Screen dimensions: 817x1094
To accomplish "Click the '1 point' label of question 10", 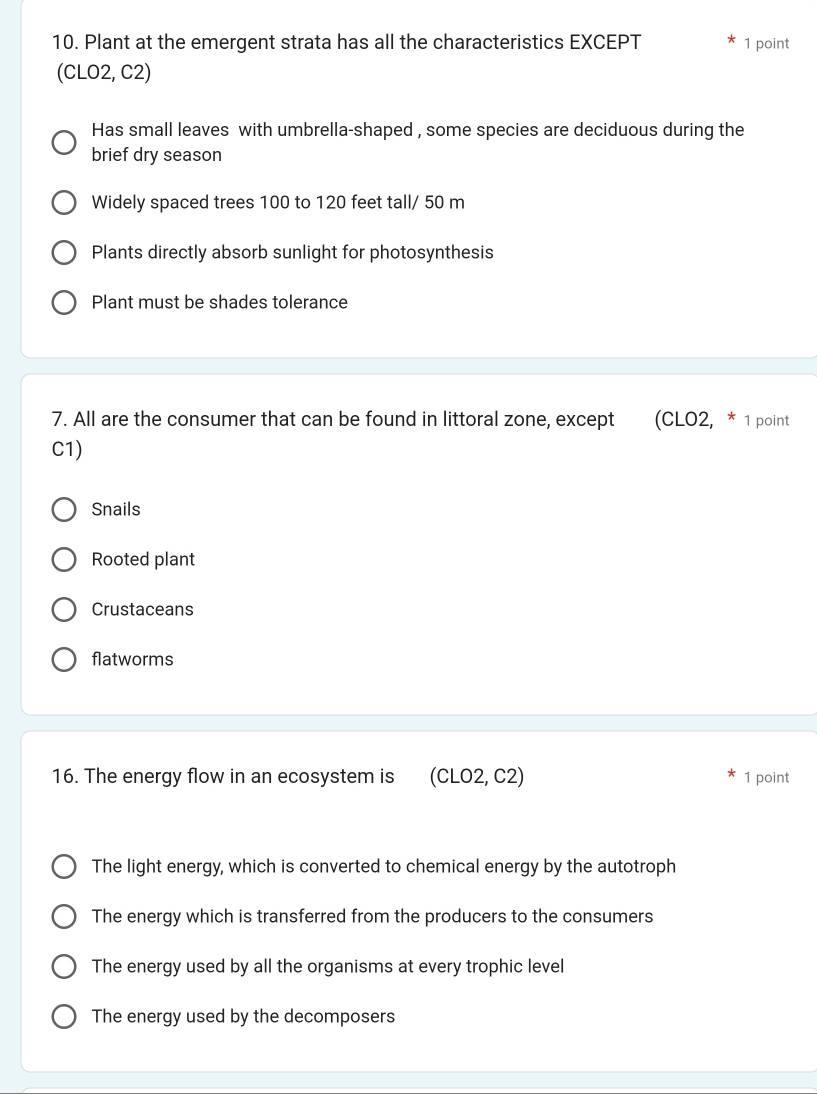I will (x=767, y=44).
